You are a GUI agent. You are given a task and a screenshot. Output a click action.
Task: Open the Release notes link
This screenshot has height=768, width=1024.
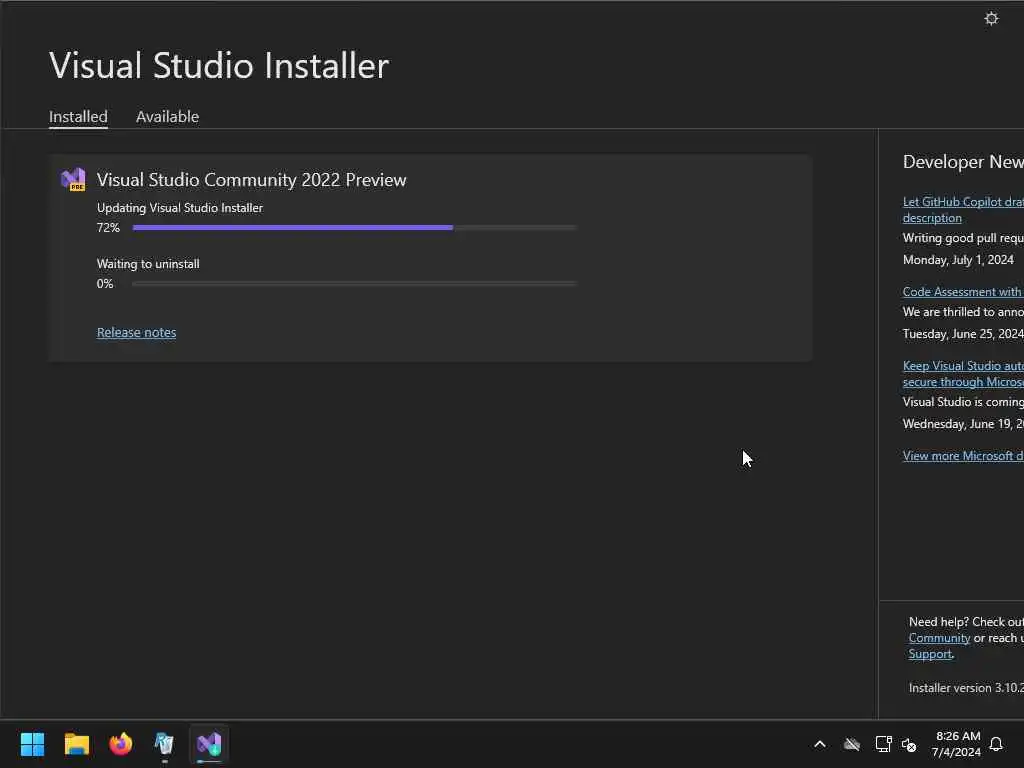pyautogui.click(x=136, y=332)
